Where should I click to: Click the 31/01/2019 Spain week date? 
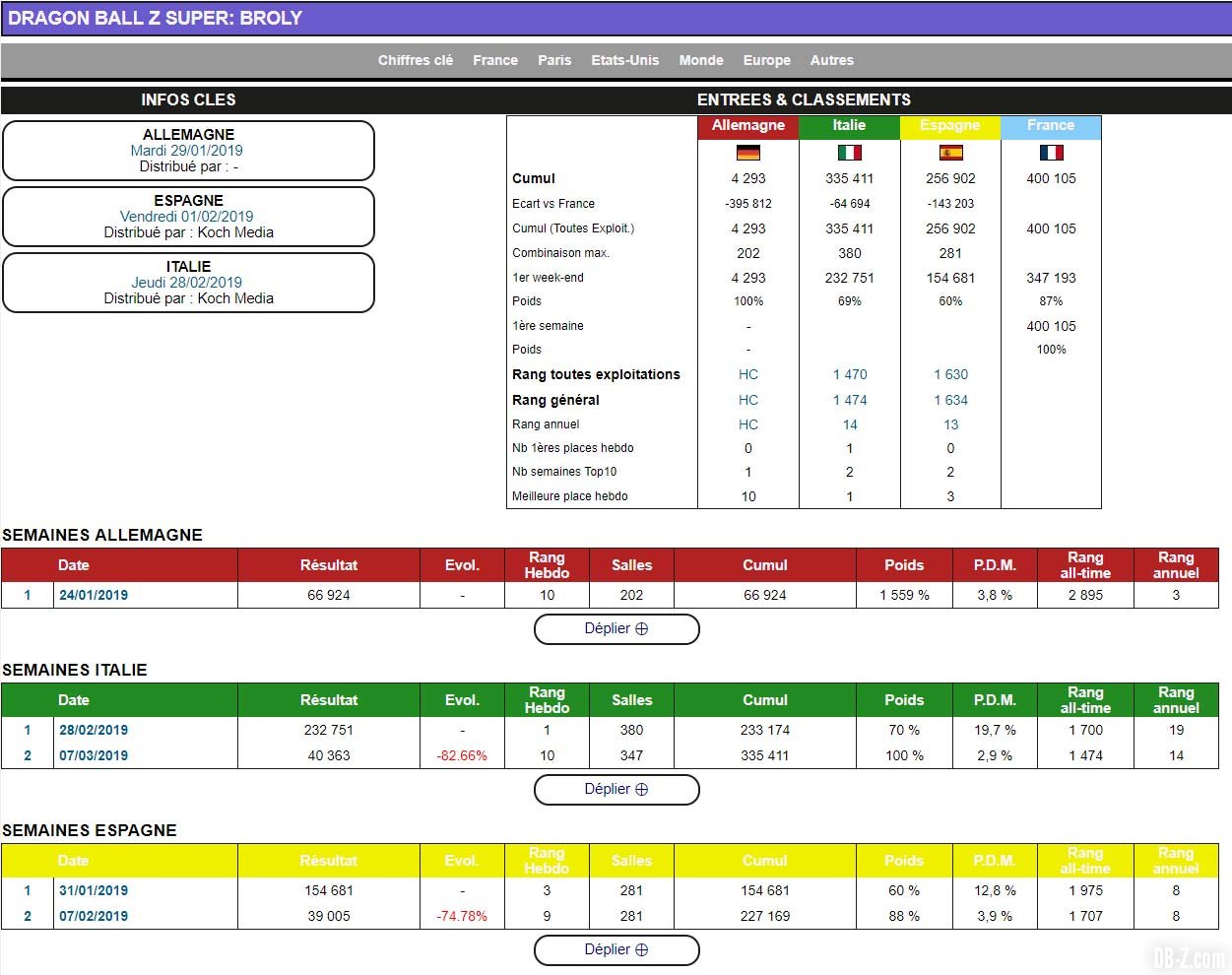[x=94, y=890]
